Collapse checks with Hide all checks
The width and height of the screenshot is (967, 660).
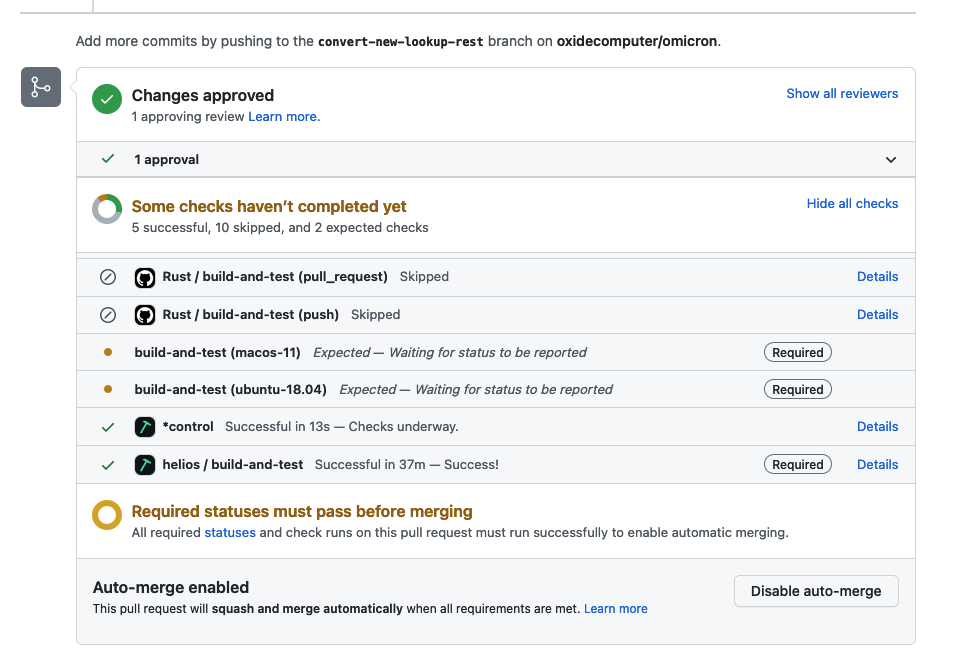(x=852, y=203)
